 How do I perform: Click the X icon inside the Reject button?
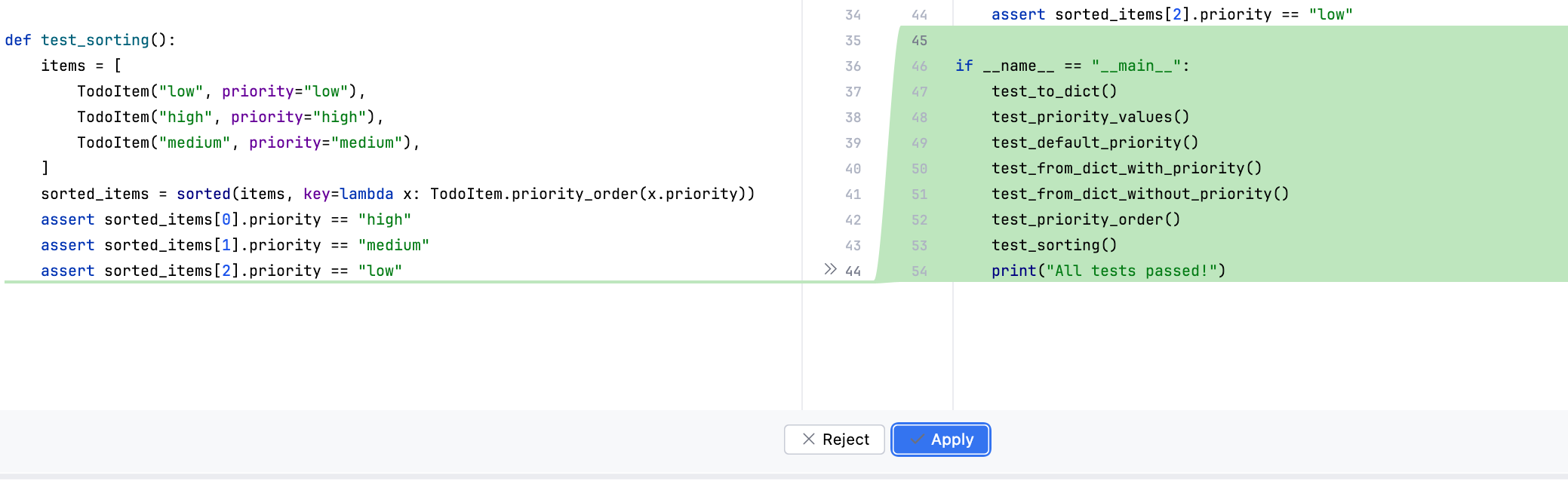[808, 439]
